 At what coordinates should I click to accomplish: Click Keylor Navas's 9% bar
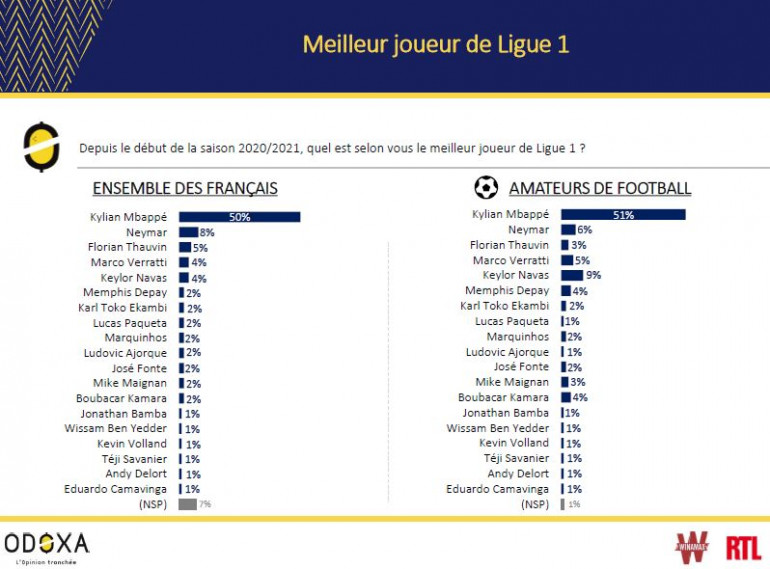[571, 275]
